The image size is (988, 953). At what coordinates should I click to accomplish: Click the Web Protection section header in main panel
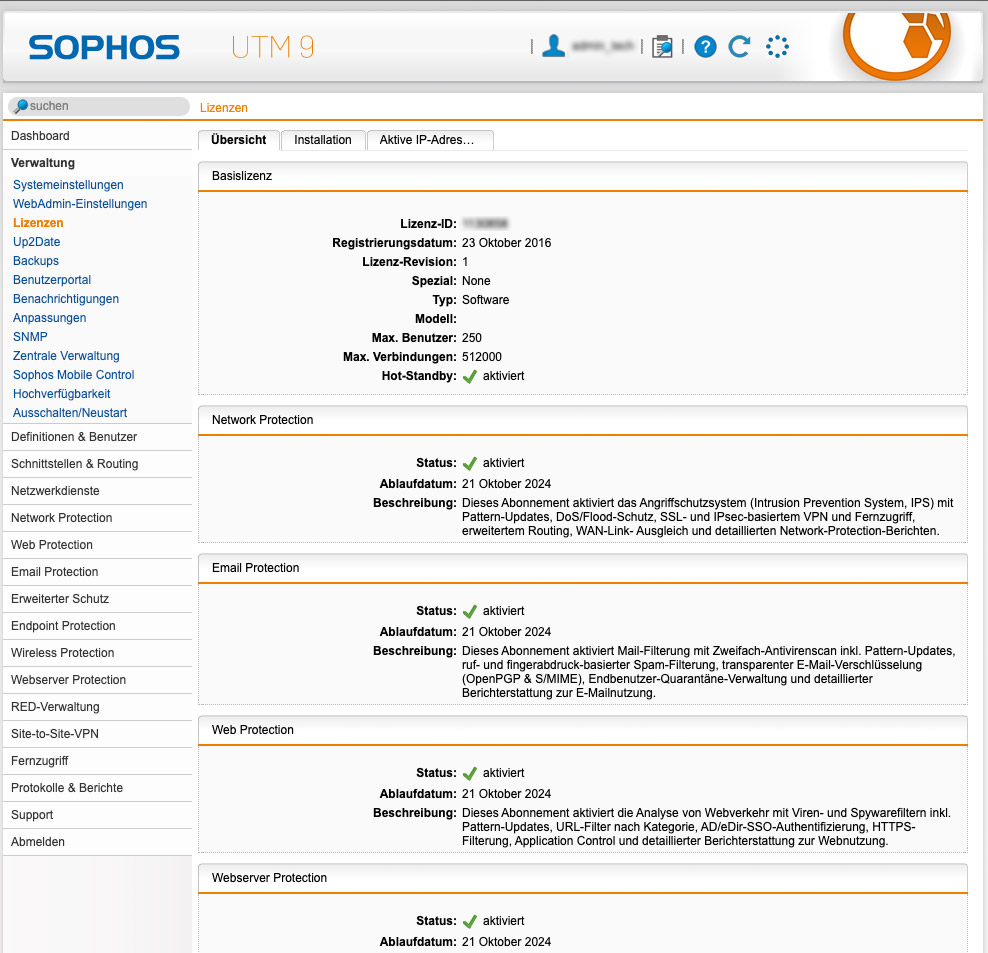click(583, 731)
